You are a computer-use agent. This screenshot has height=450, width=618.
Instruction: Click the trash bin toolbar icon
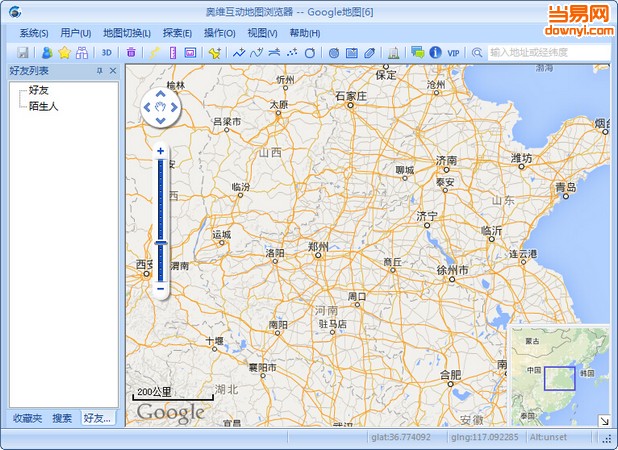(x=131, y=52)
